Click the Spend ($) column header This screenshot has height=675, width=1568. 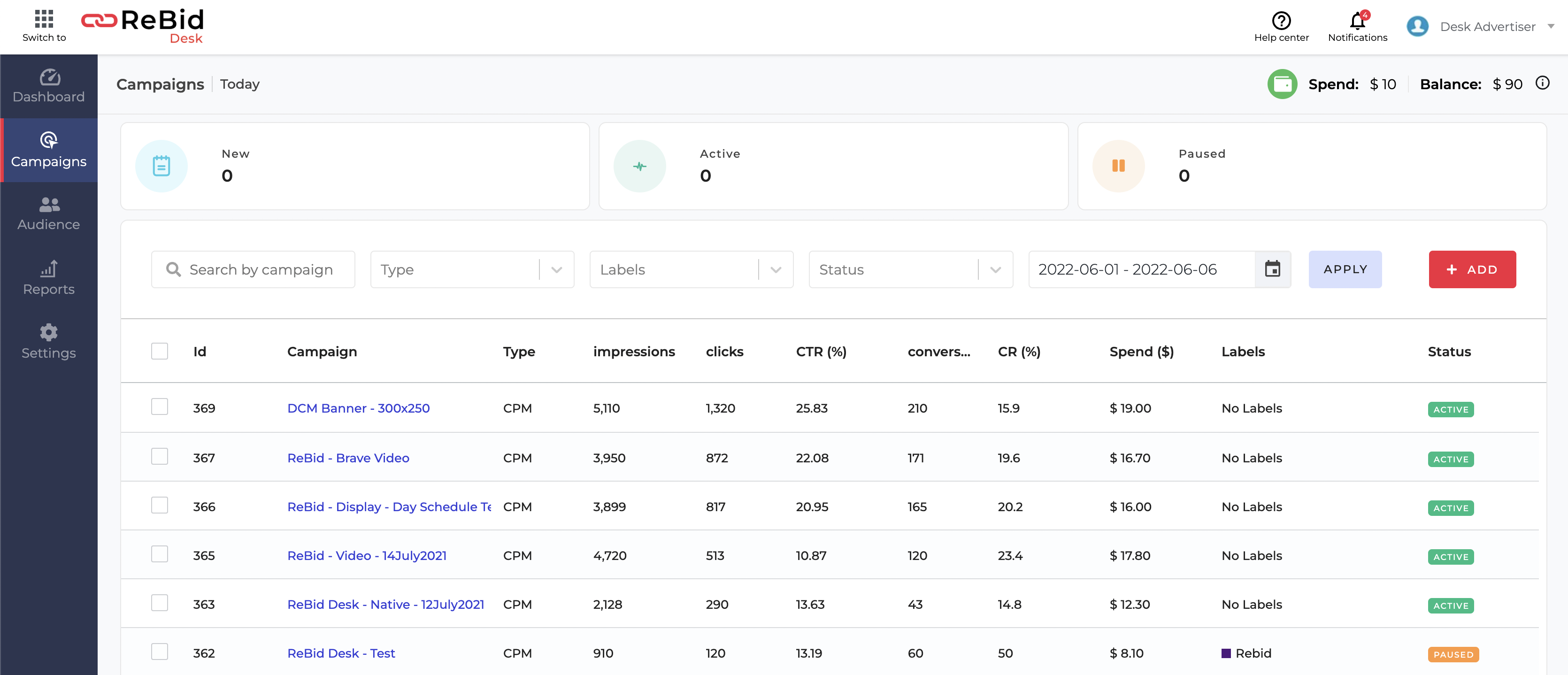1141,352
